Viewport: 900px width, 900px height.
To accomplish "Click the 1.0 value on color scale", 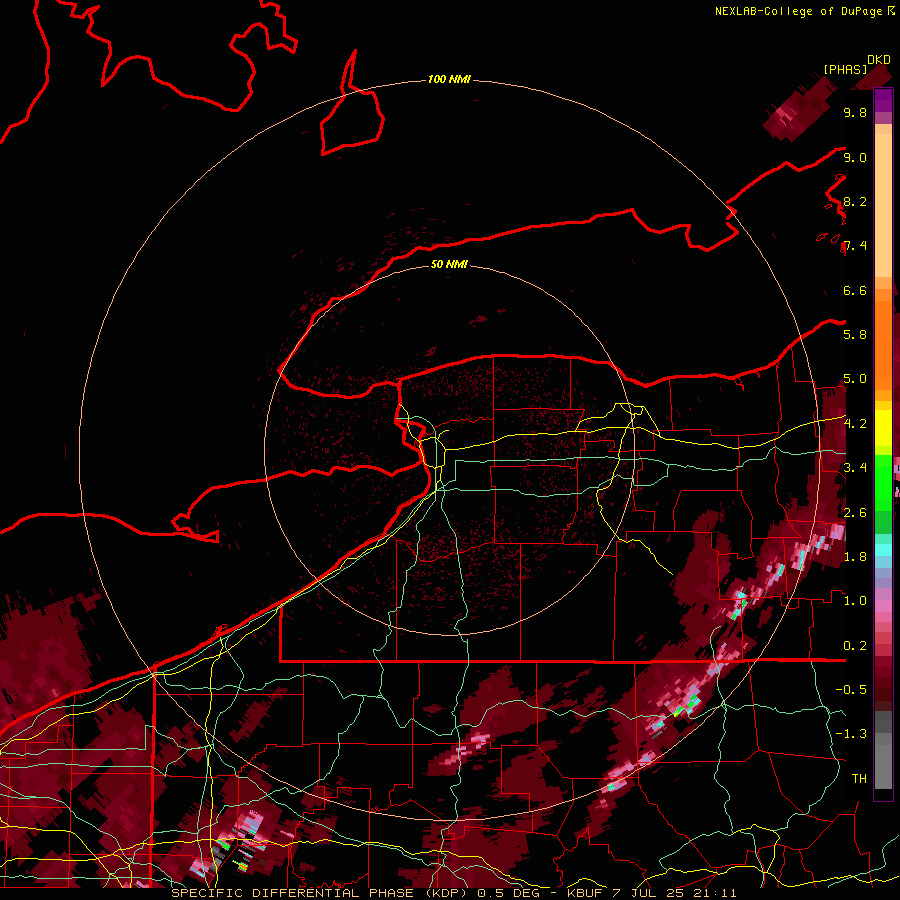I will pos(855,601).
